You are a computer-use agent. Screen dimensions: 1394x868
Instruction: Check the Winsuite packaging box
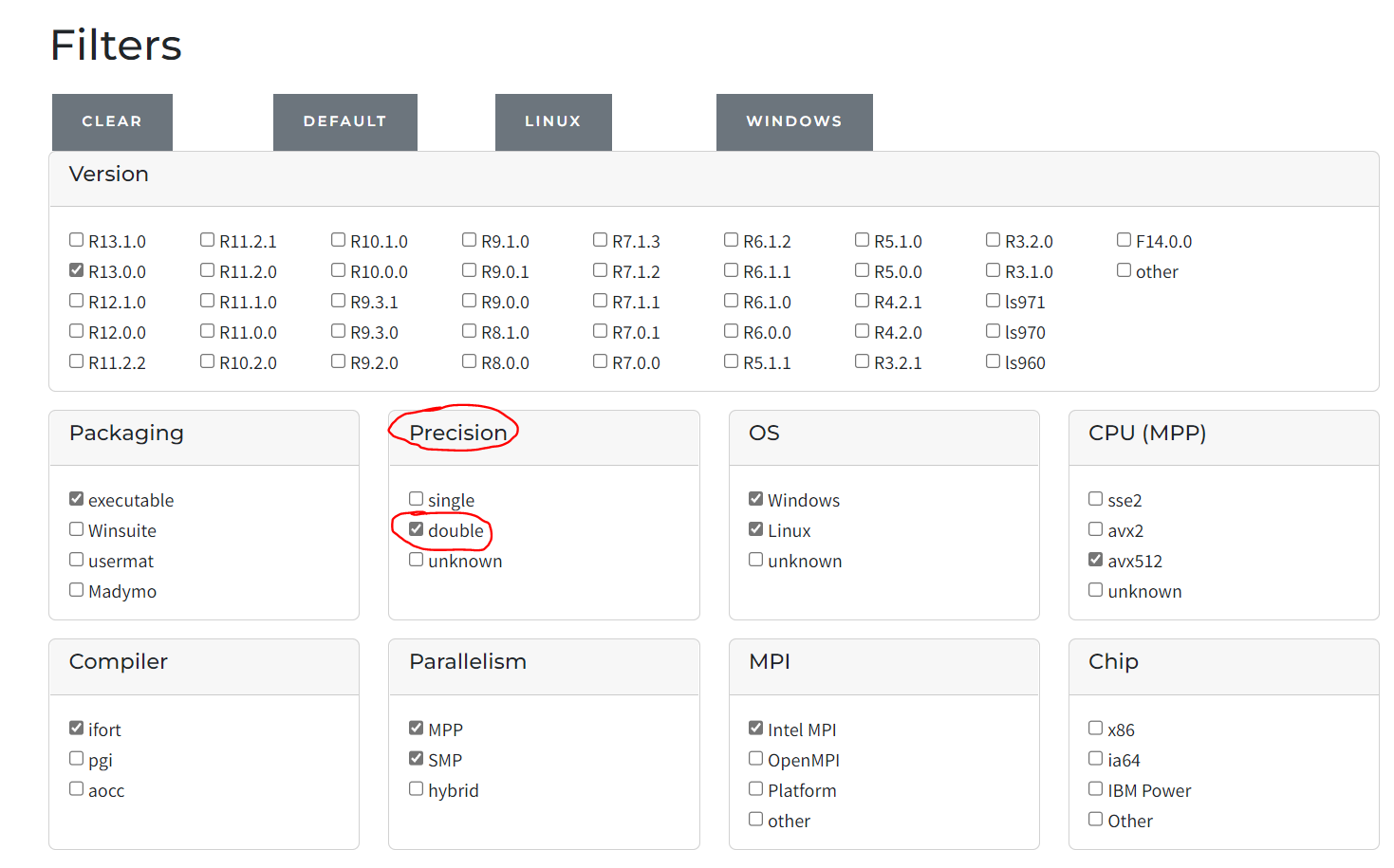(77, 529)
